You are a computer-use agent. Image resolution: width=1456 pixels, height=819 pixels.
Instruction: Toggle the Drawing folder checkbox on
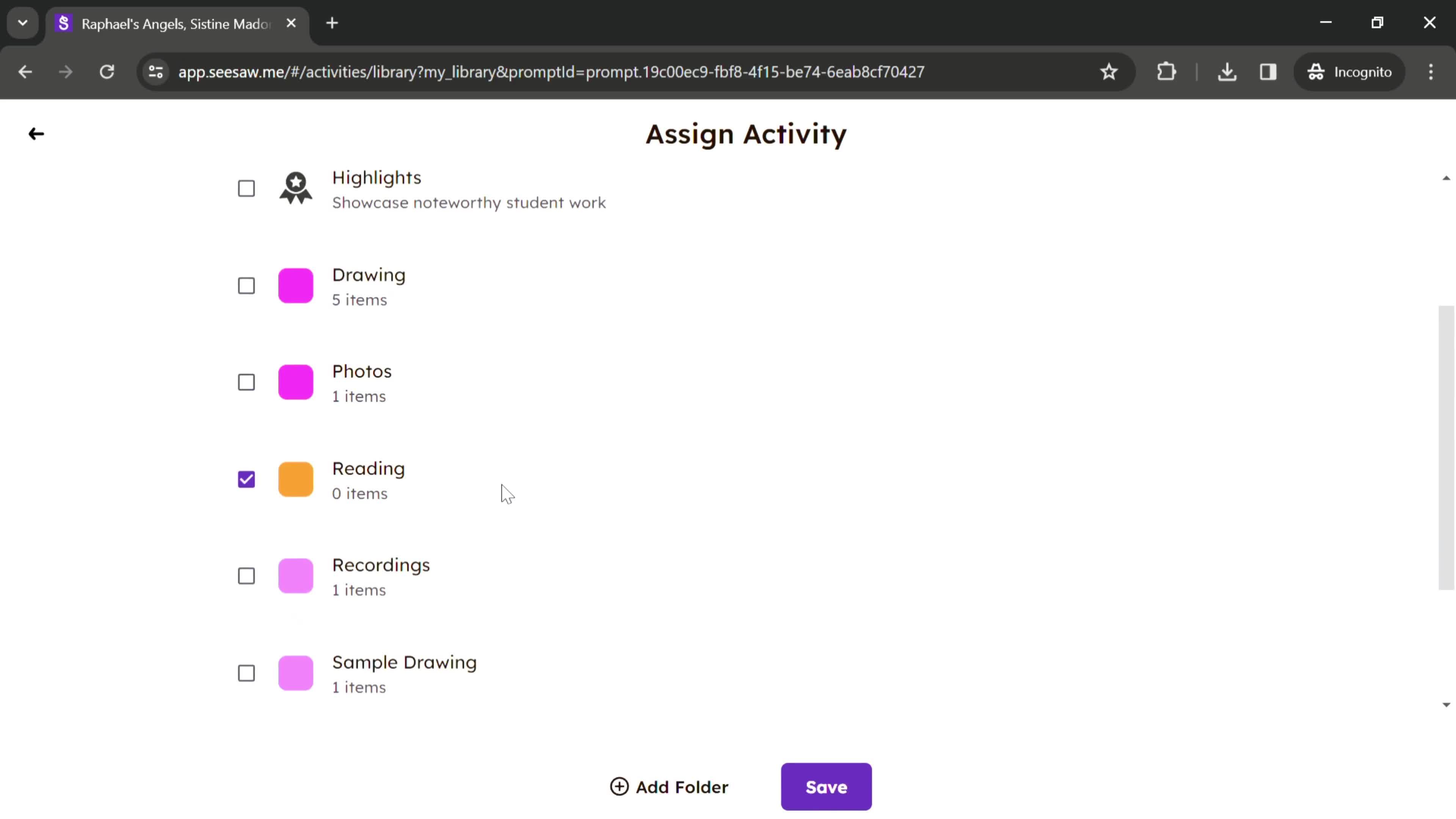246,286
